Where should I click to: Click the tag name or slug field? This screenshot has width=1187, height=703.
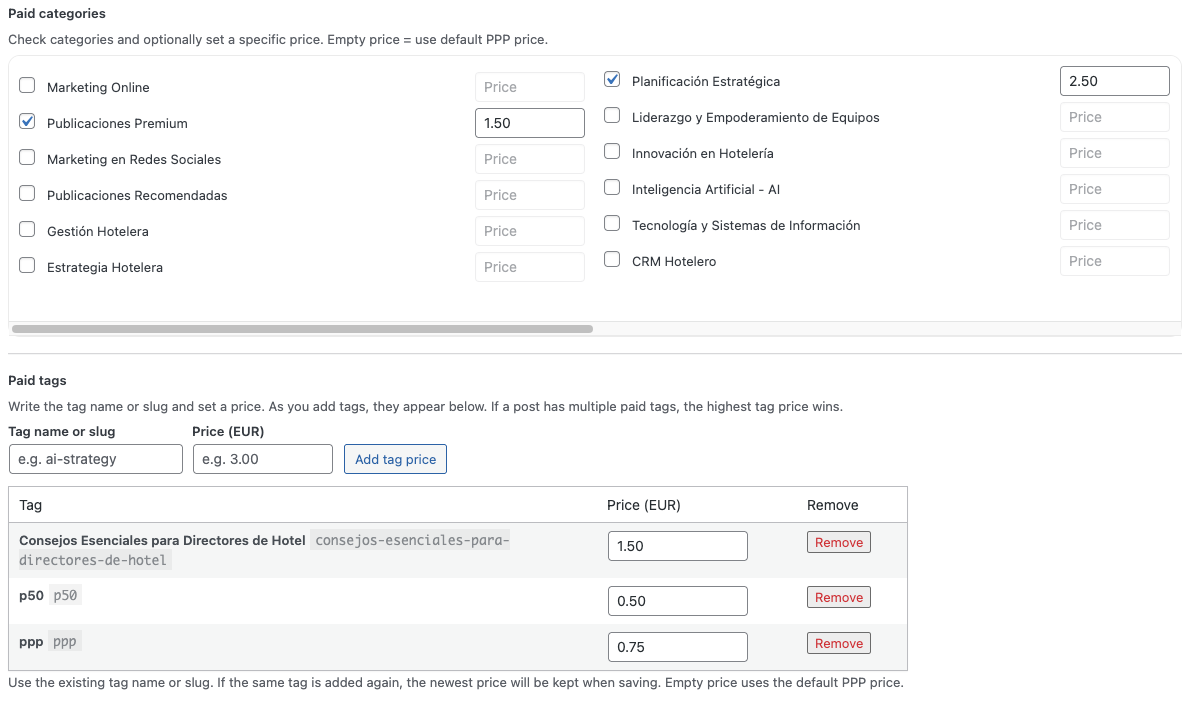coord(95,459)
